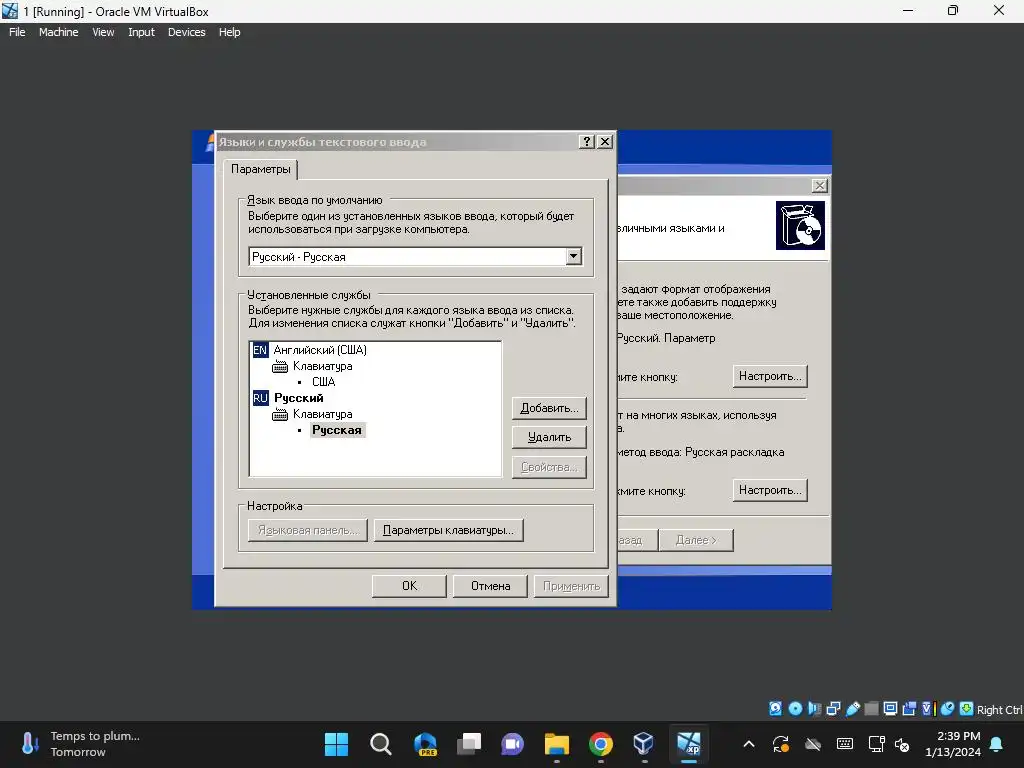Select the Параметры tab
Image resolution: width=1024 pixels, height=768 pixels.
(x=261, y=169)
